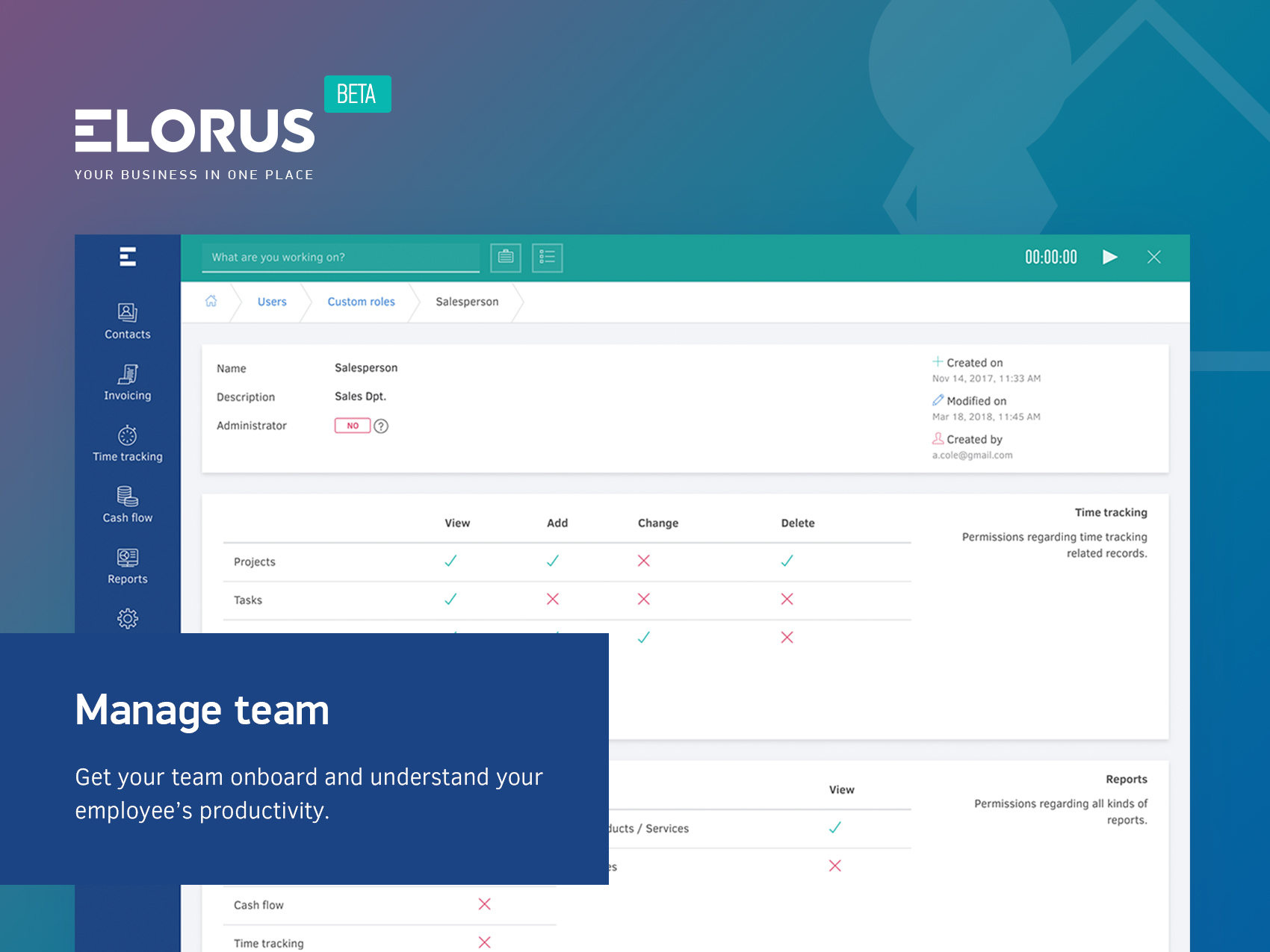Open the Time tracking section
1270x952 pixels.
click(x=128, y=444)
